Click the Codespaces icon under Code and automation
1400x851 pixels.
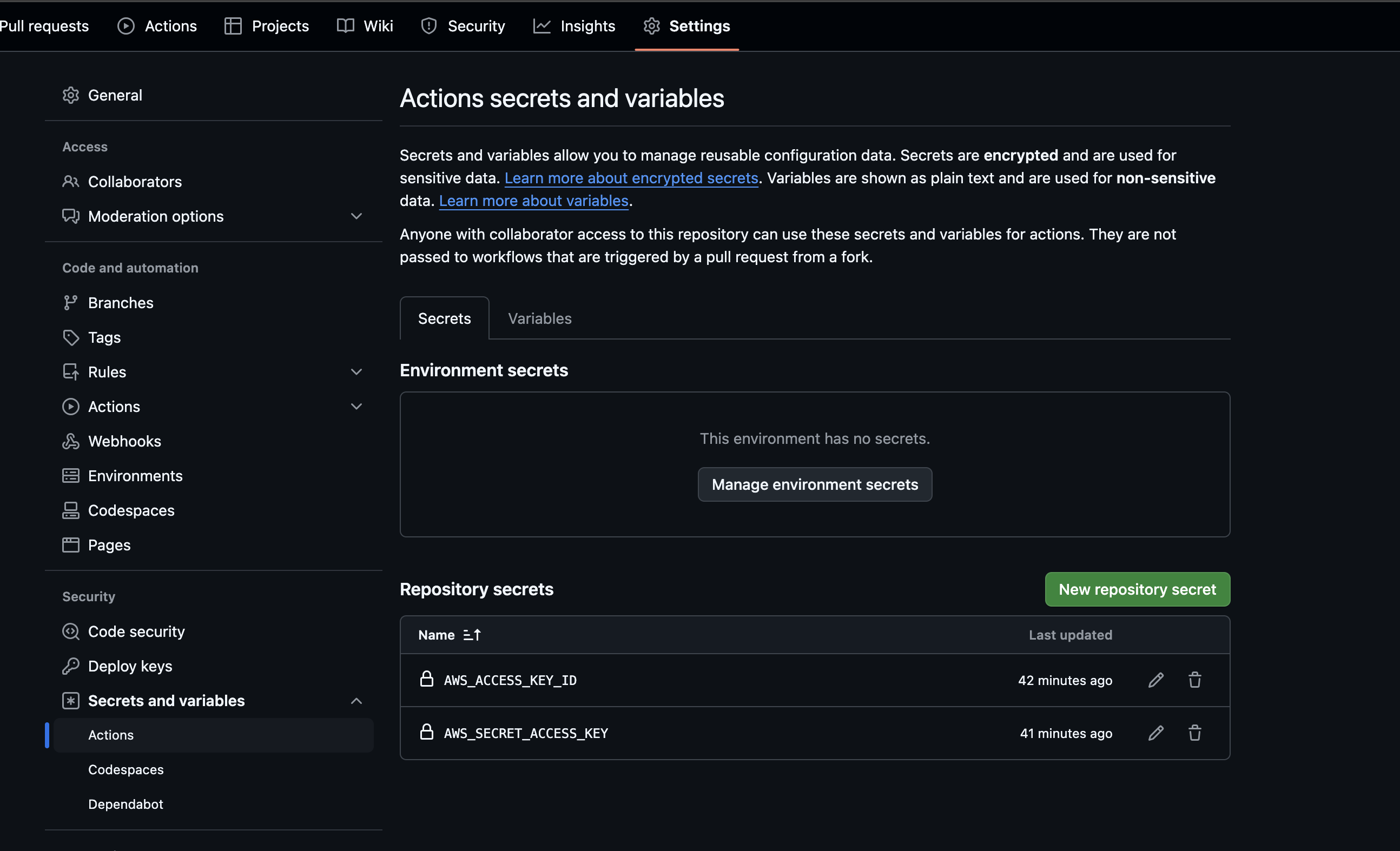(70, 510)
